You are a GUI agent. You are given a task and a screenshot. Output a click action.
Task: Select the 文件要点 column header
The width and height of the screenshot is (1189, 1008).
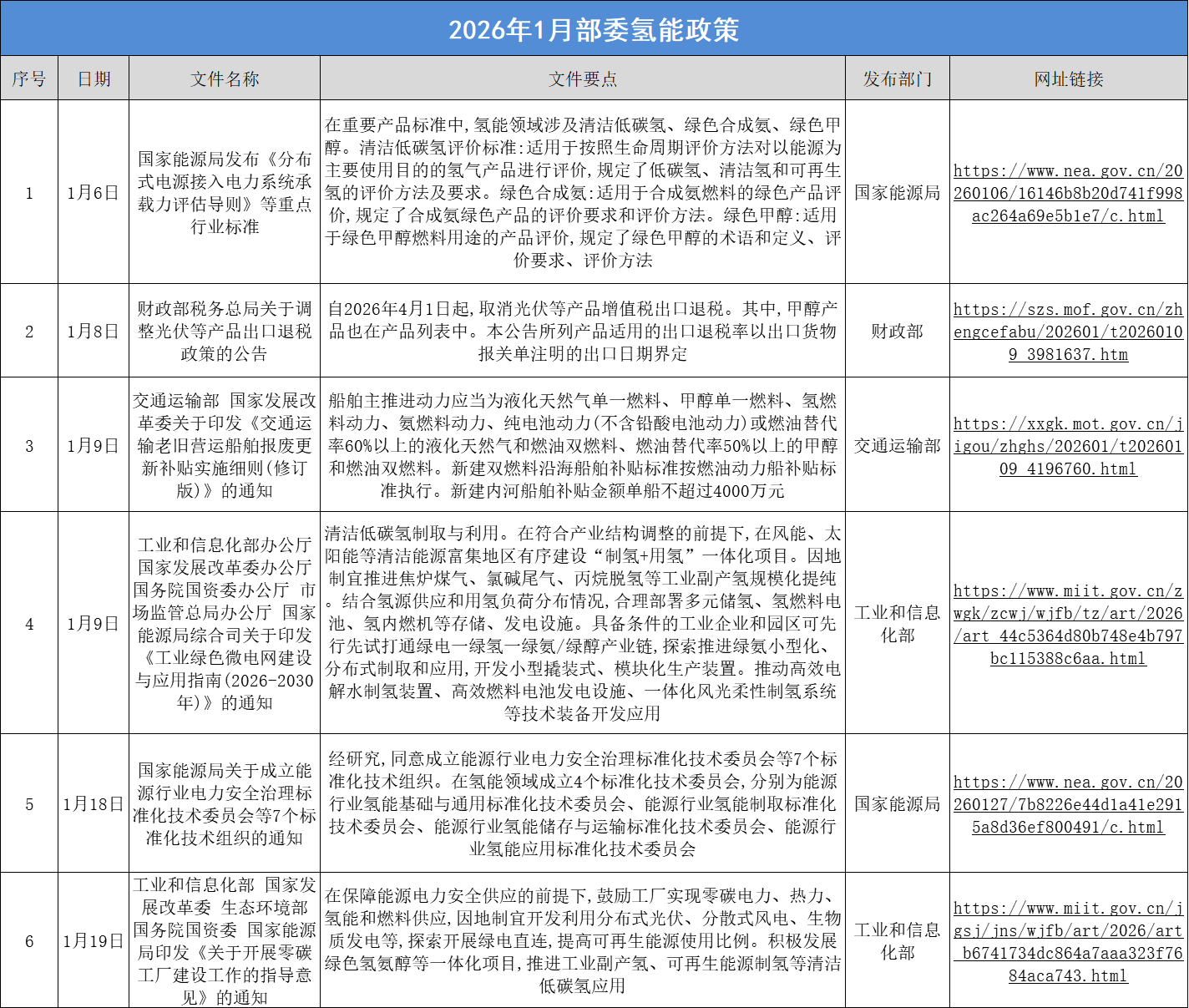(x=583, y=79)
